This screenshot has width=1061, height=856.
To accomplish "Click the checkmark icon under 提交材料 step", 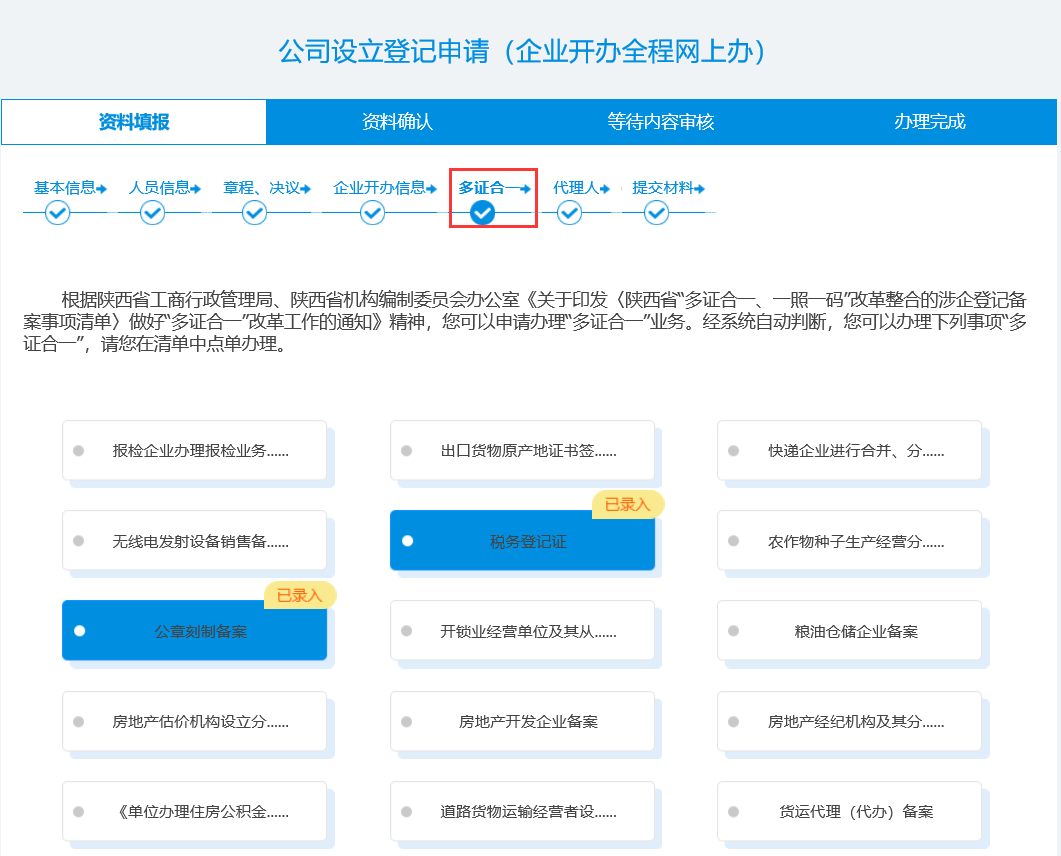I will point(657,212).
